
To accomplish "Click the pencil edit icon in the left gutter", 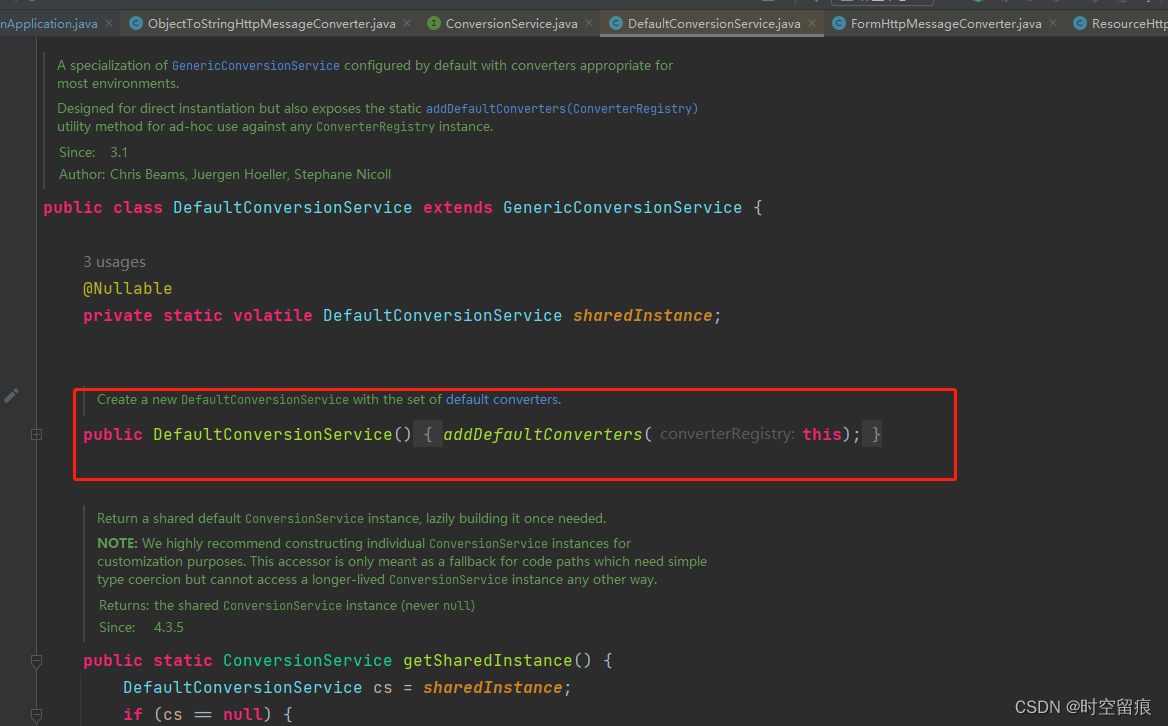I will [12, 395].
